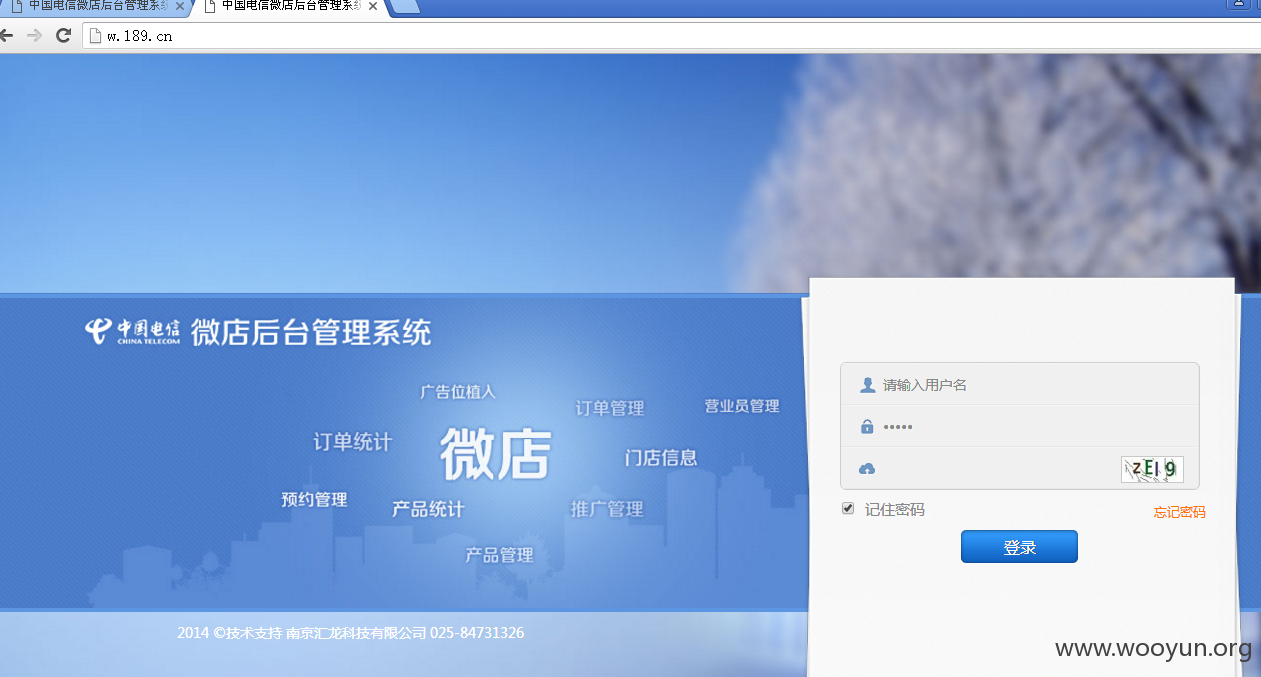Screen dimensions: 1261x677
Task: Click the 微店后台管理系统 heading
Action: 311,332
